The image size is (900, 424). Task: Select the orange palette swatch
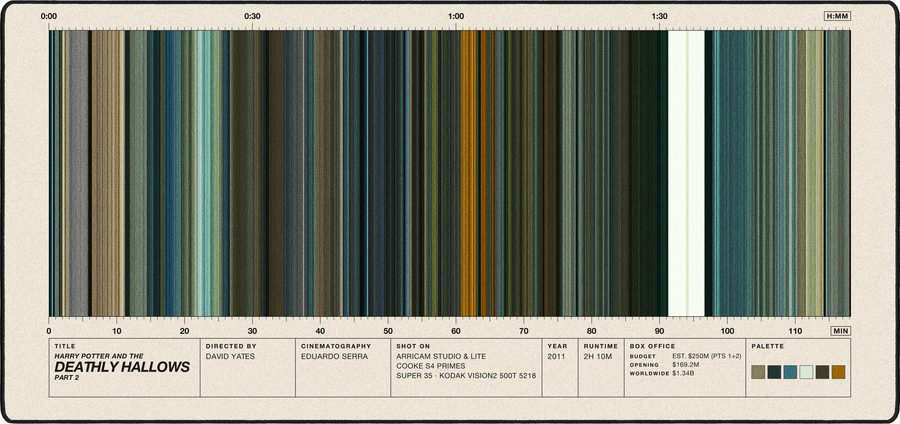[x=838, y=372]
